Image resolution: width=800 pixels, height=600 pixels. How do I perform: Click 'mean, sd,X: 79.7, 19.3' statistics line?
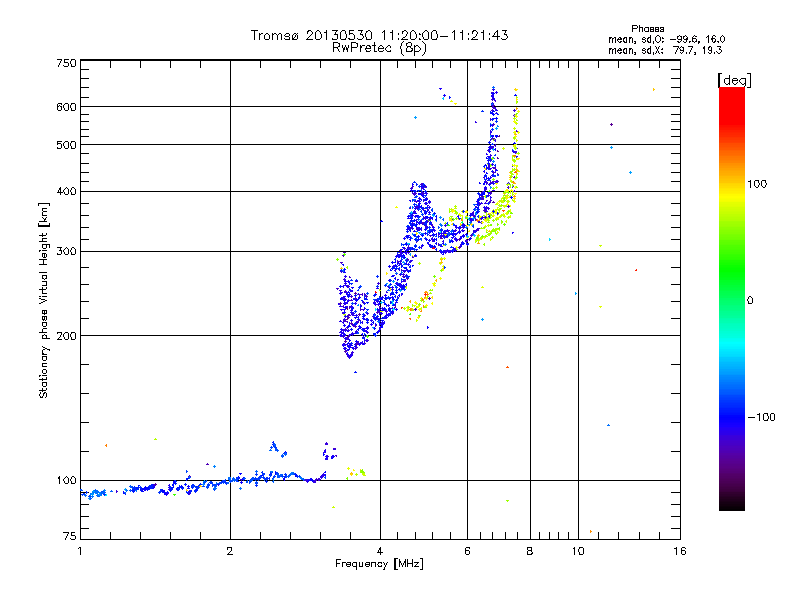(665, 50)
